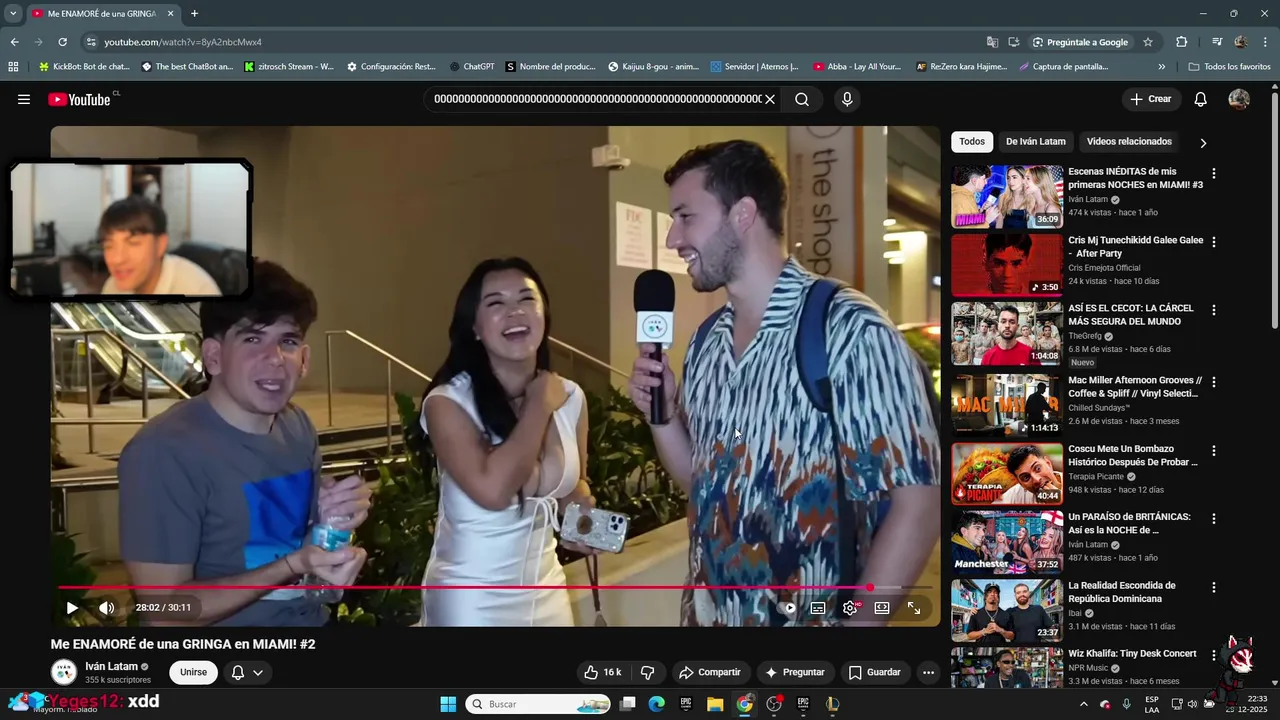The height and width of the screenshot is (720, 1280).
Task: Open Escenas INÉDITAS video thumbnail
Action: coord(1007,196)
